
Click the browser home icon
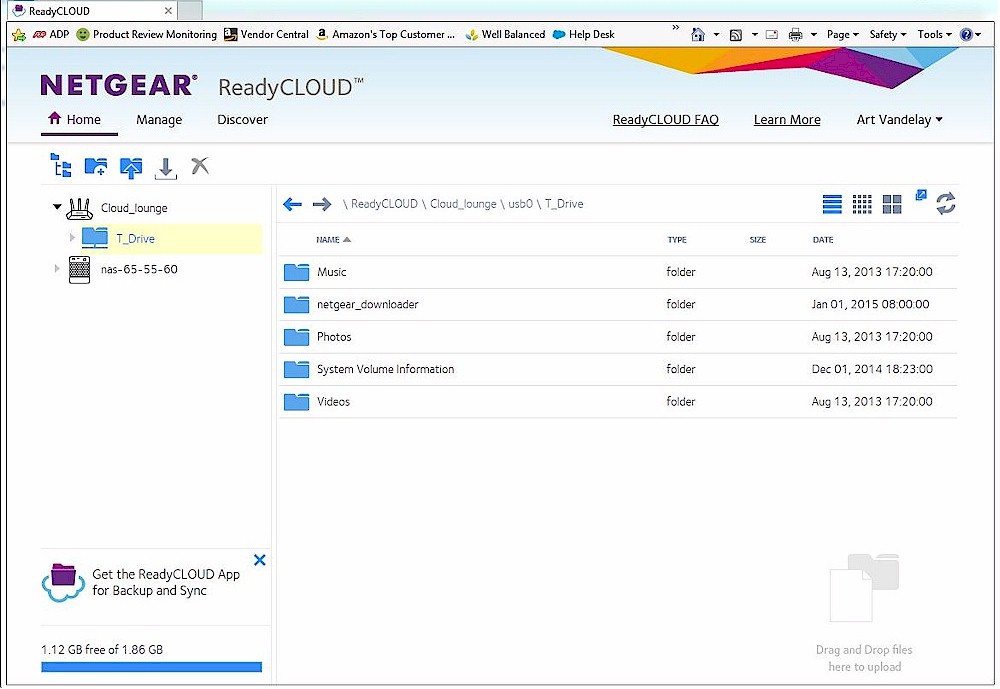pyautogui.click(x=698, y=34)
